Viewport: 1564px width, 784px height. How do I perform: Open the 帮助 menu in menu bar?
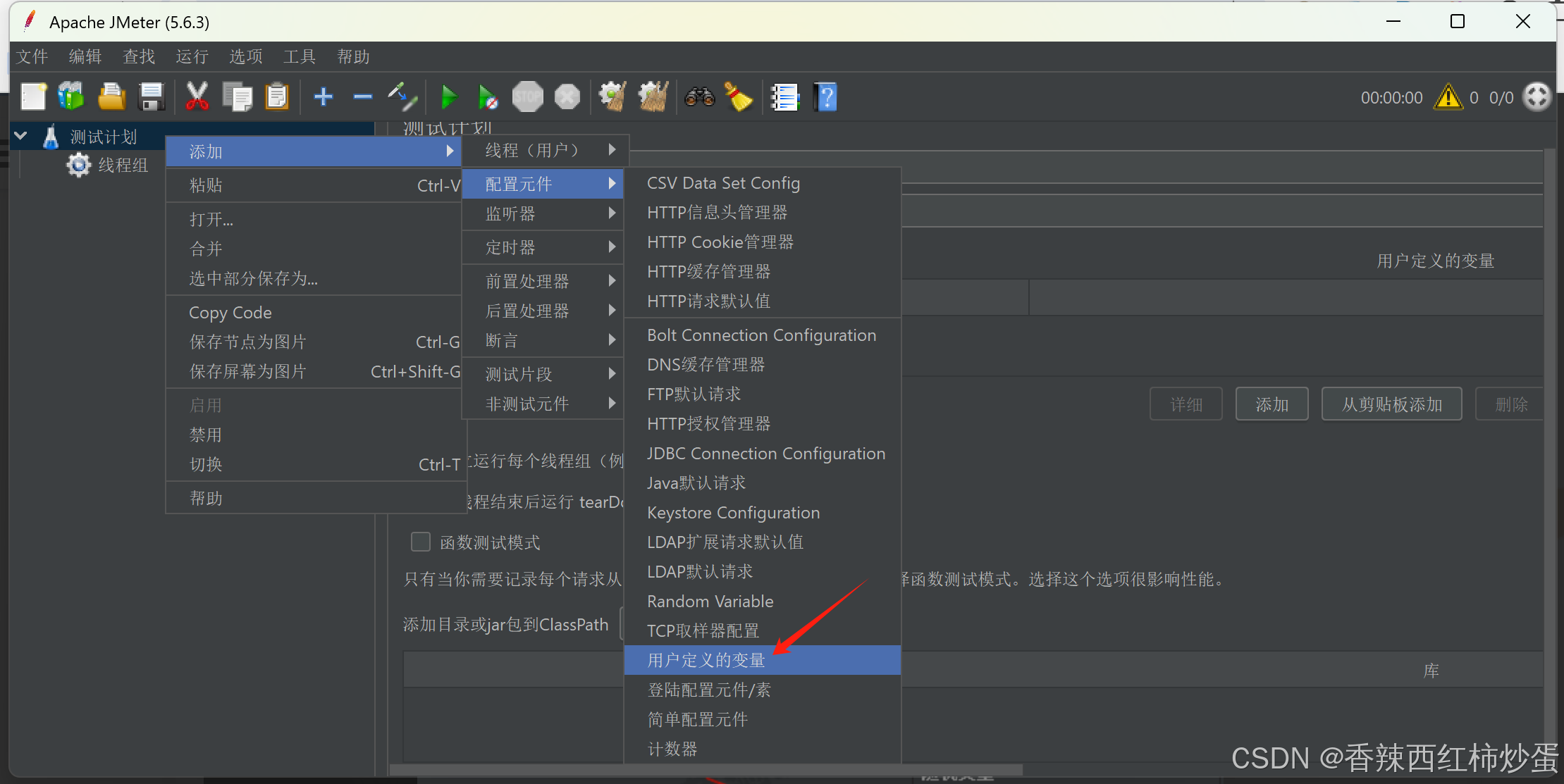(x=353, y=56)
